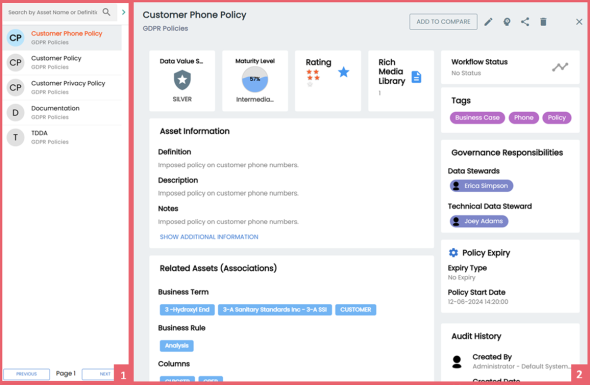This screenshot has height=385, width=590.
Task: Click the delete trash icon
Action: pyautogui.click(x=543, y=22)
